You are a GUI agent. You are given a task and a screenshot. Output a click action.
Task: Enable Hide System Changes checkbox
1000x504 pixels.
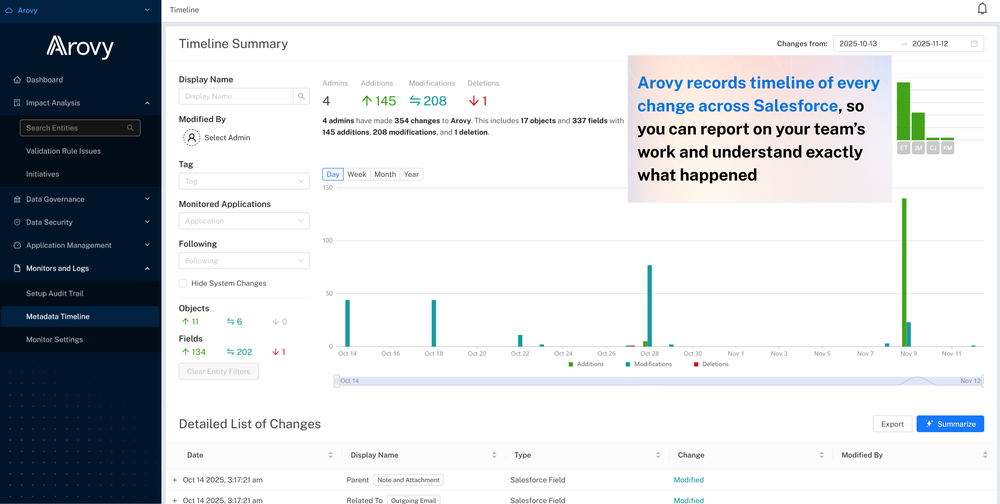tap(183, 283)
